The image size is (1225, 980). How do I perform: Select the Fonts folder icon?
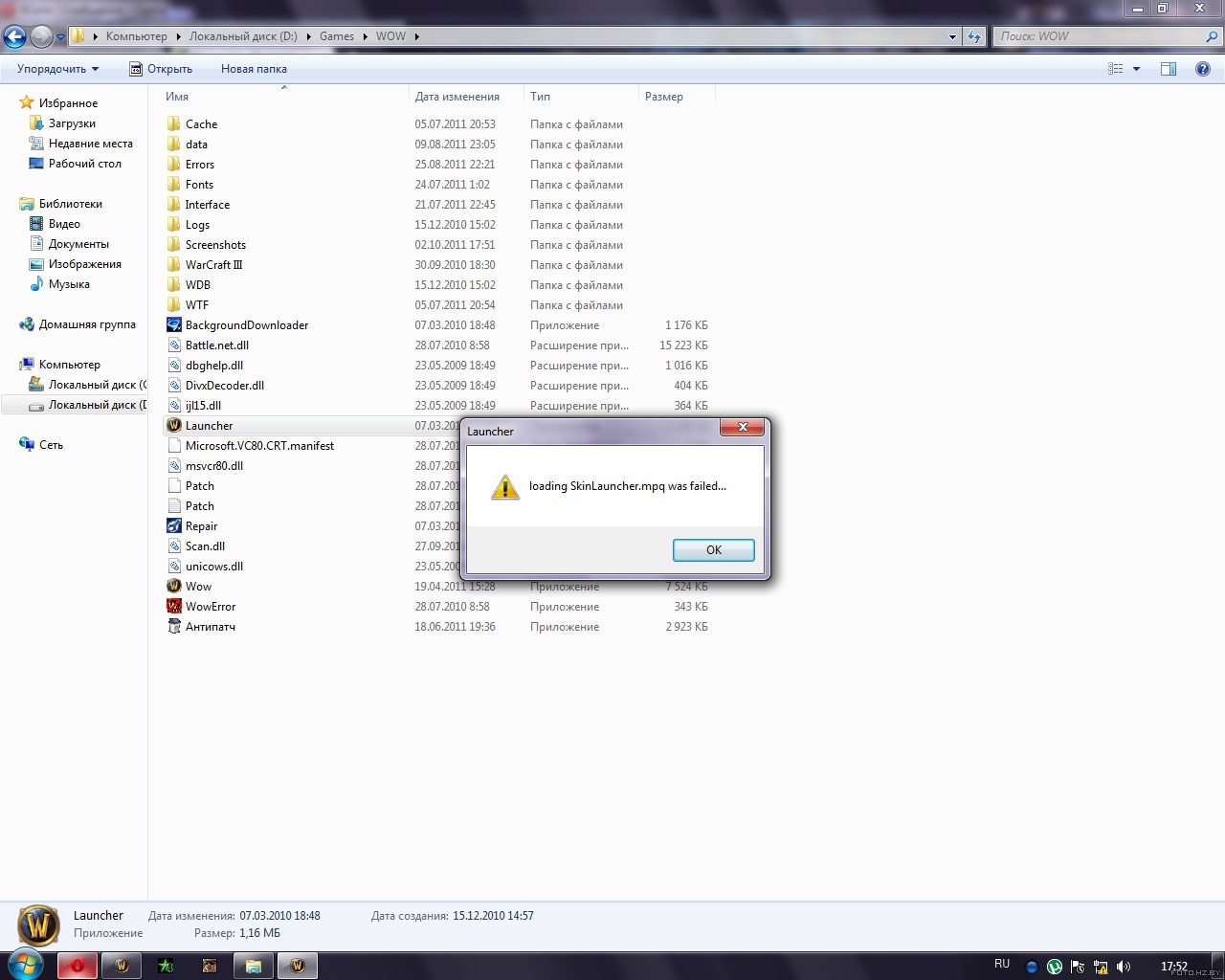click(173, 184)
